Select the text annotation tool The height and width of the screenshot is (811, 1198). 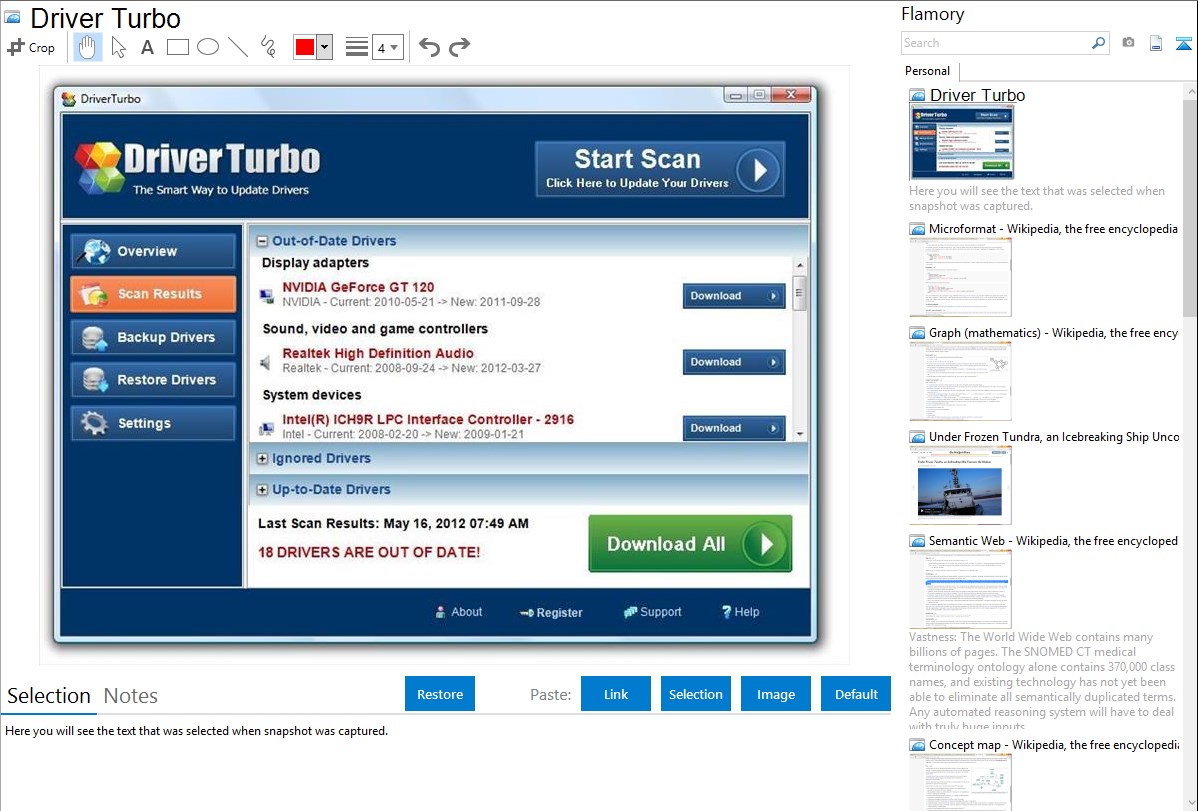coord(147,47)
